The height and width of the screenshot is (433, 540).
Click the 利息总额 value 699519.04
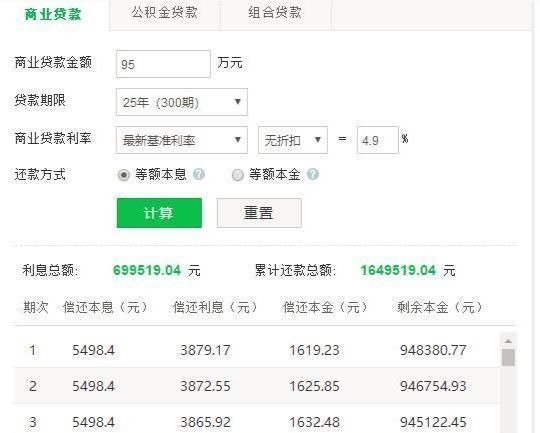147,270
